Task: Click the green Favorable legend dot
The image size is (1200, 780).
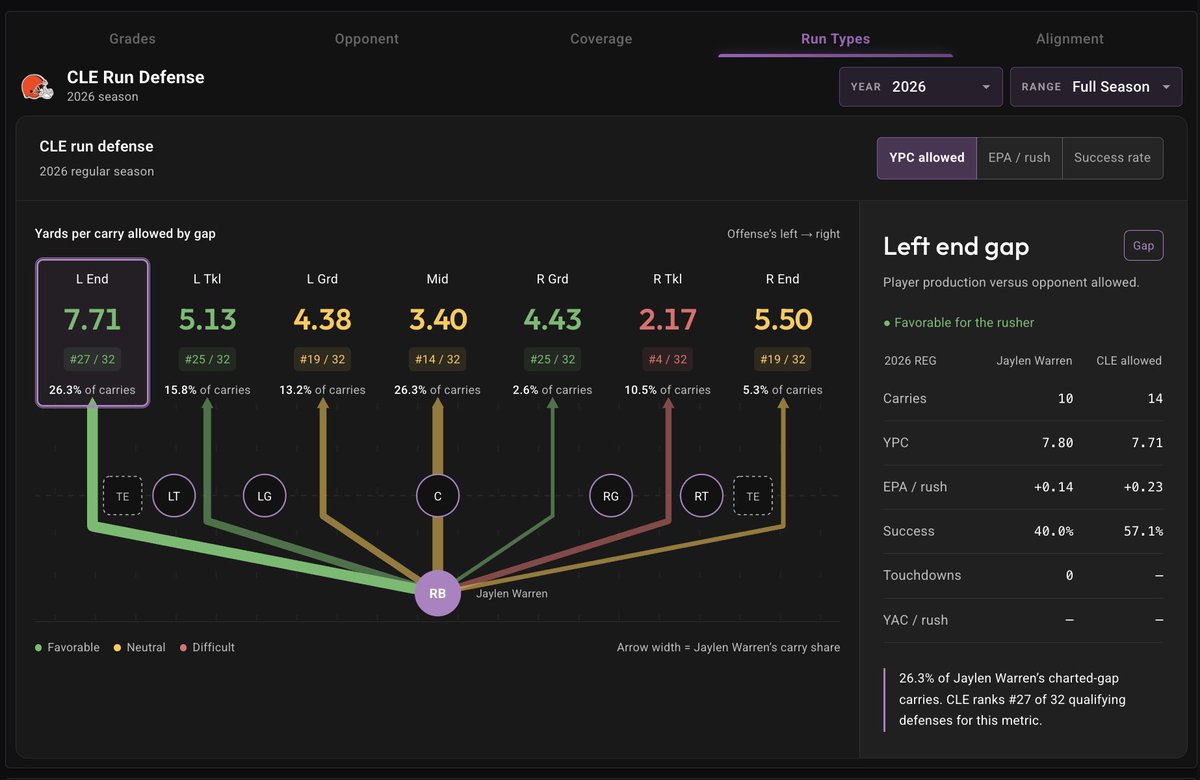Action: [38, 648]
